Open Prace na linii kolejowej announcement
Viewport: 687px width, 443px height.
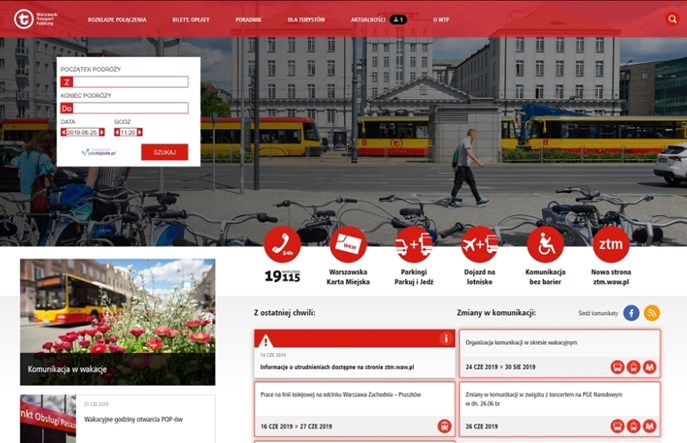(340, 394)
